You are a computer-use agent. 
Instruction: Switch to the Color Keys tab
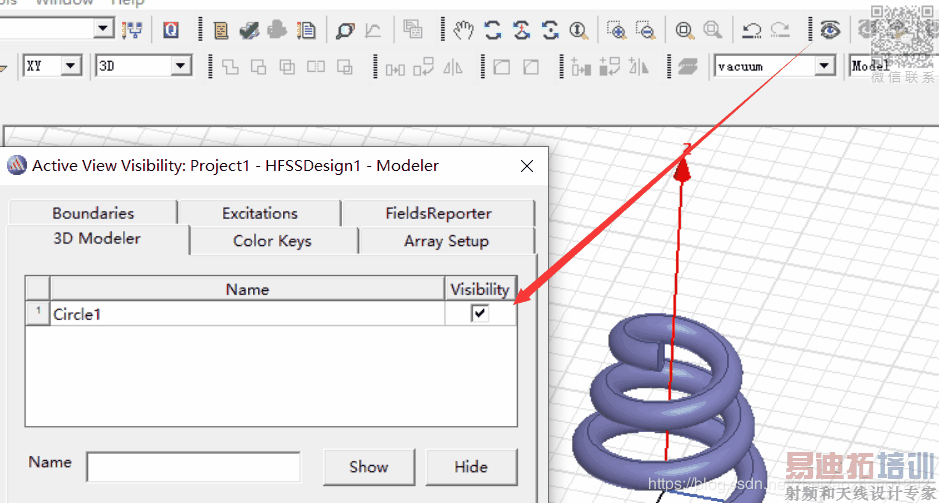click(272, 241)
